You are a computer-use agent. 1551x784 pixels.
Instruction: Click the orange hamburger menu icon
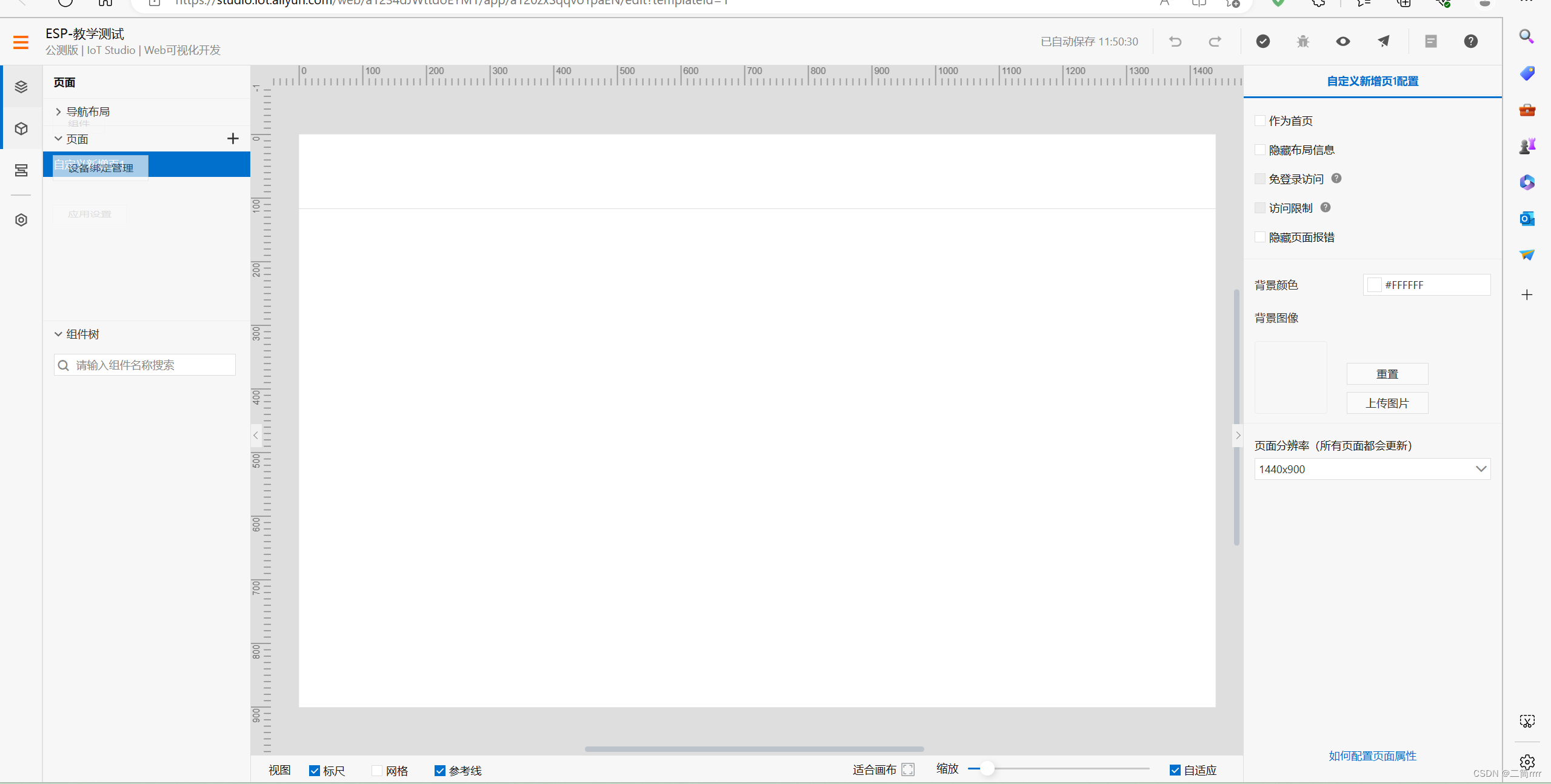[21, 42]
